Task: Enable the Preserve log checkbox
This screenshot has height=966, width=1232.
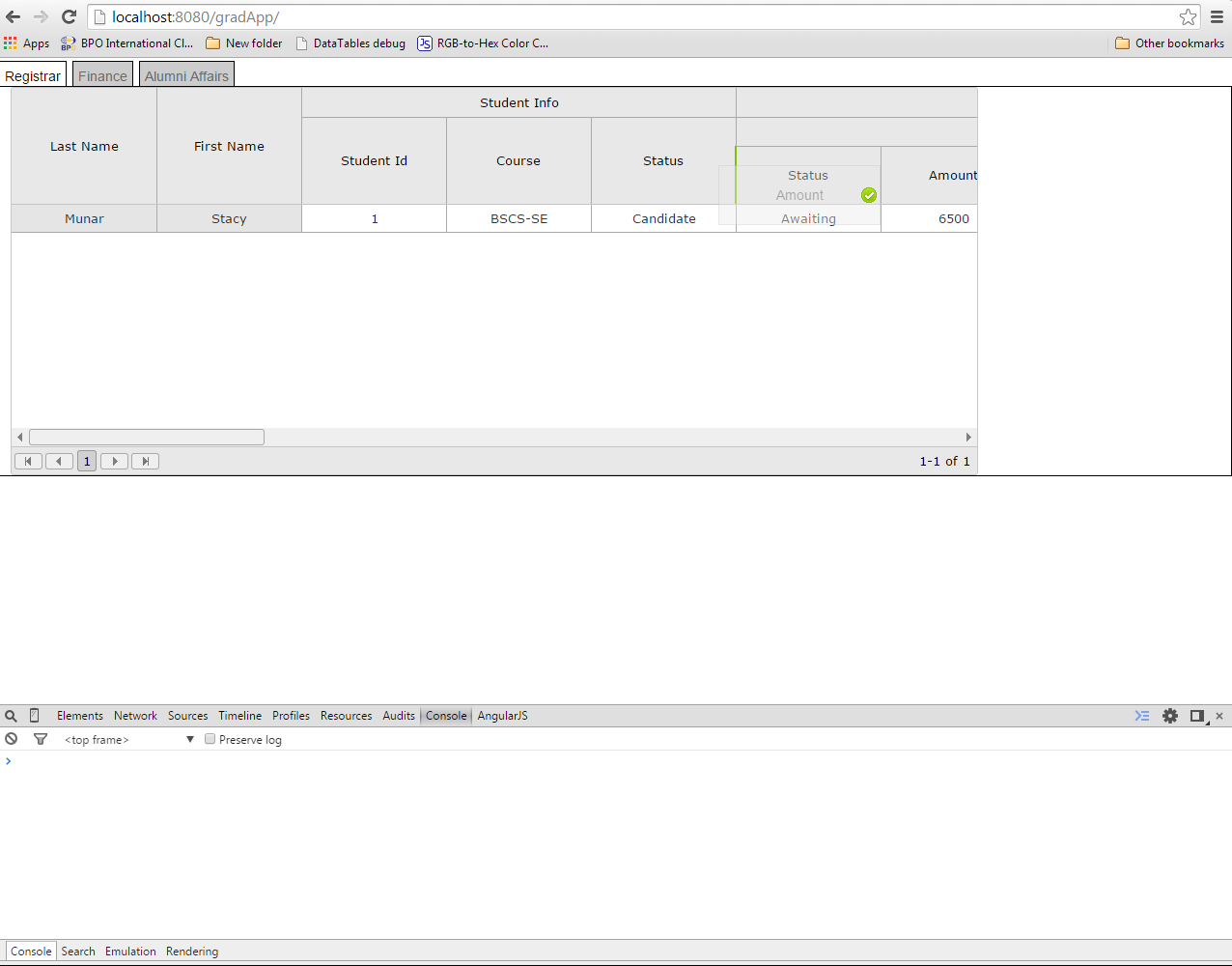Action: 210,739
